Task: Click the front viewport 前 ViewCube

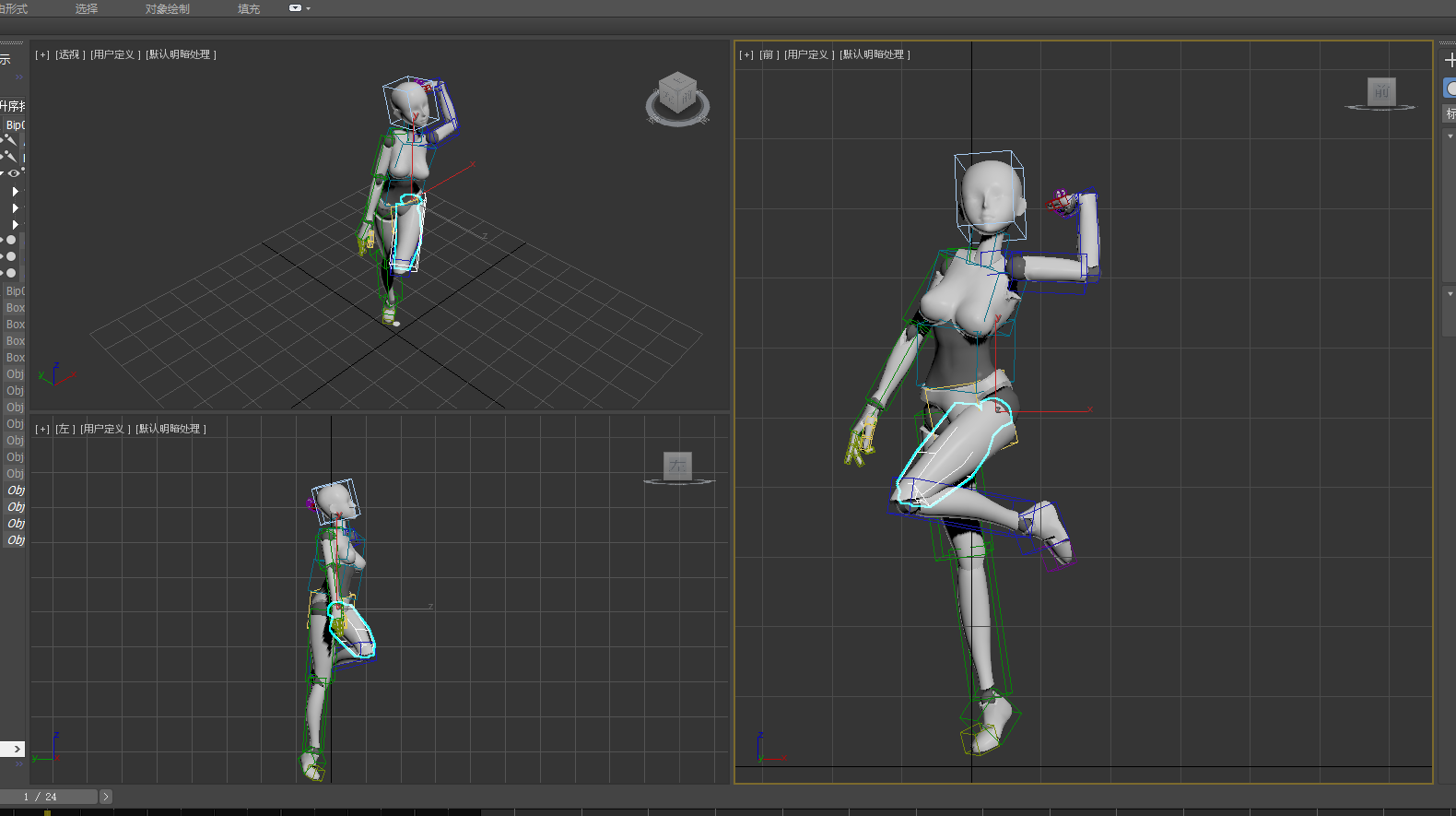Action: (x=1380, y=91)
